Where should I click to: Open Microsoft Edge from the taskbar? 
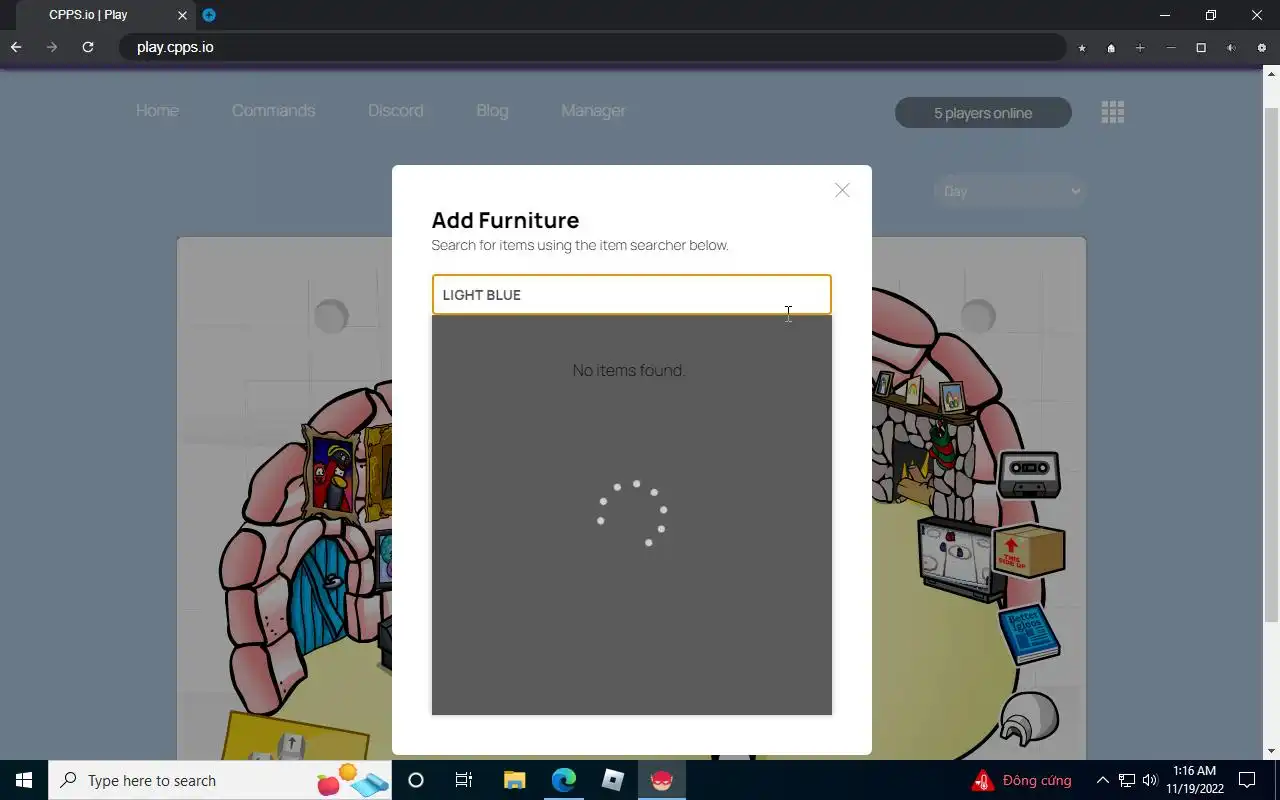coord(564,780)
